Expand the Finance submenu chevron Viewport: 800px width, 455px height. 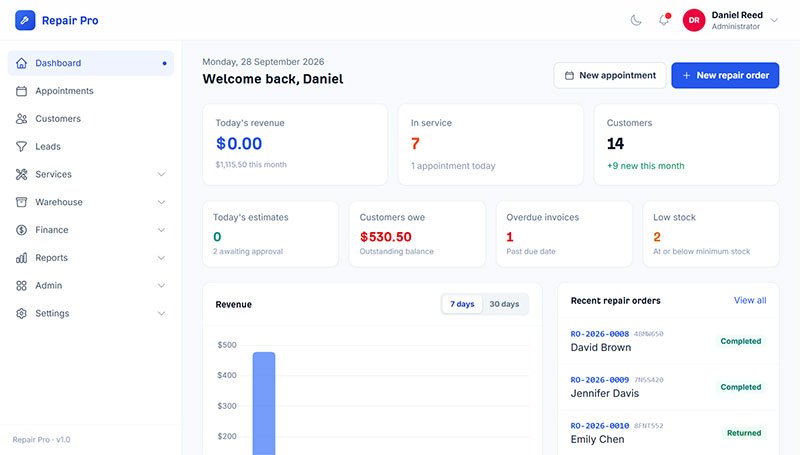[x=161, y=230]
